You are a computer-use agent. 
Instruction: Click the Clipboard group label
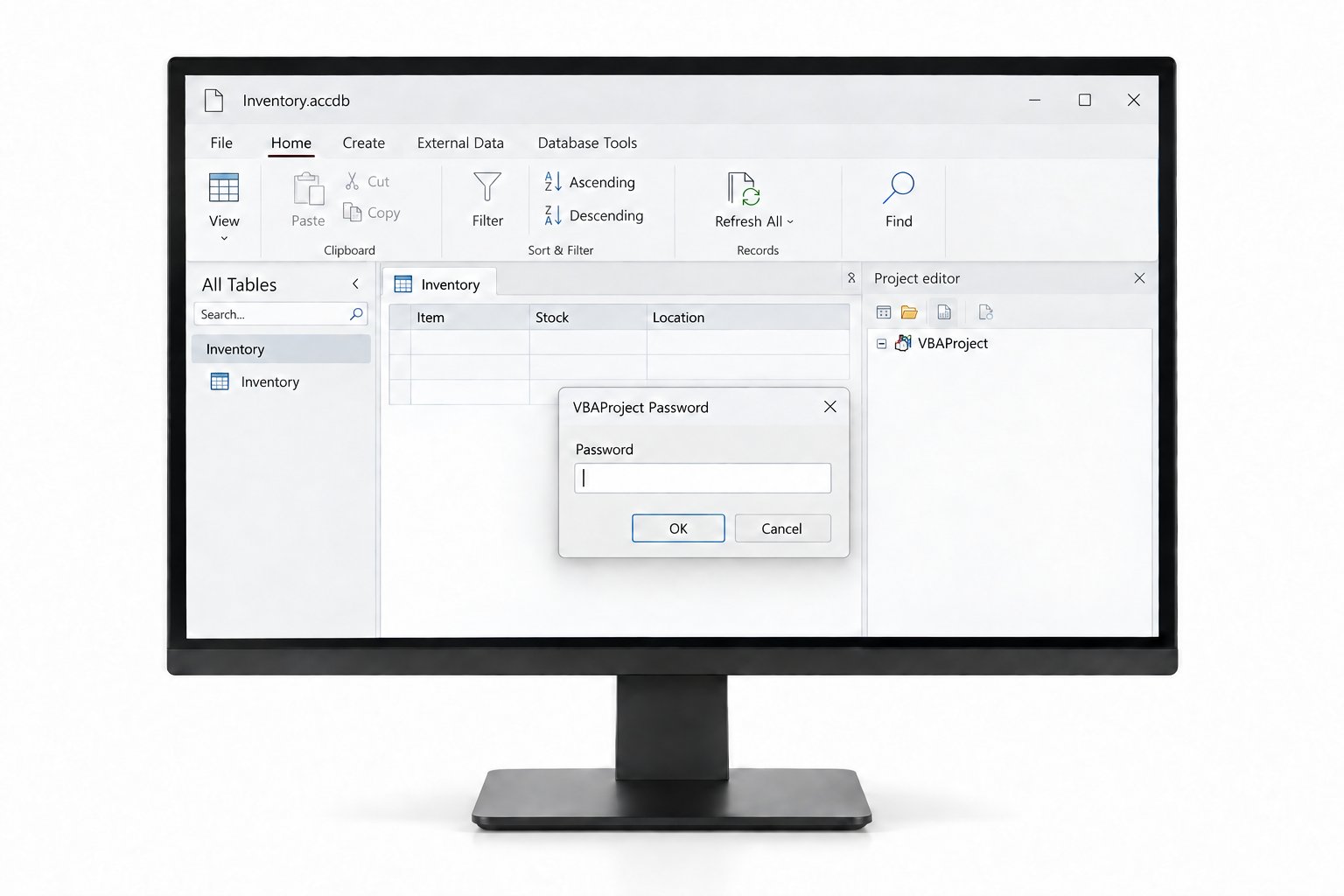(349, 250)
